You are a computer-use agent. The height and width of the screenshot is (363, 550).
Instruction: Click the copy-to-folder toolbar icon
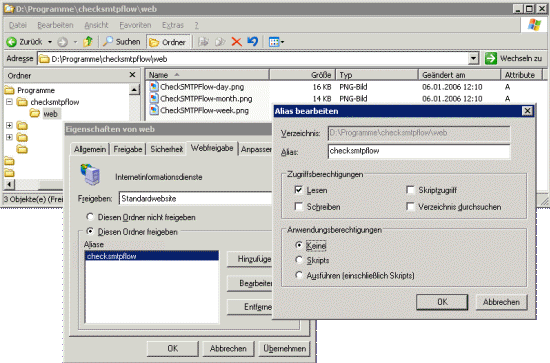tap(220, 42)
